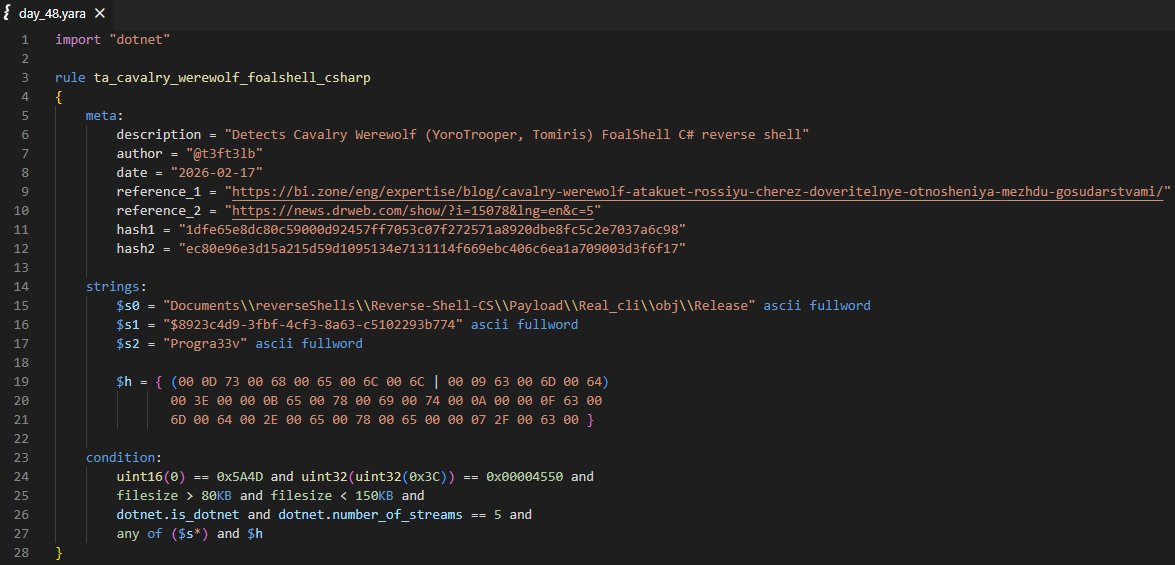The image size is (1175, 565).
Task: Click the reference_1 key name
Action: coord(158,192)
